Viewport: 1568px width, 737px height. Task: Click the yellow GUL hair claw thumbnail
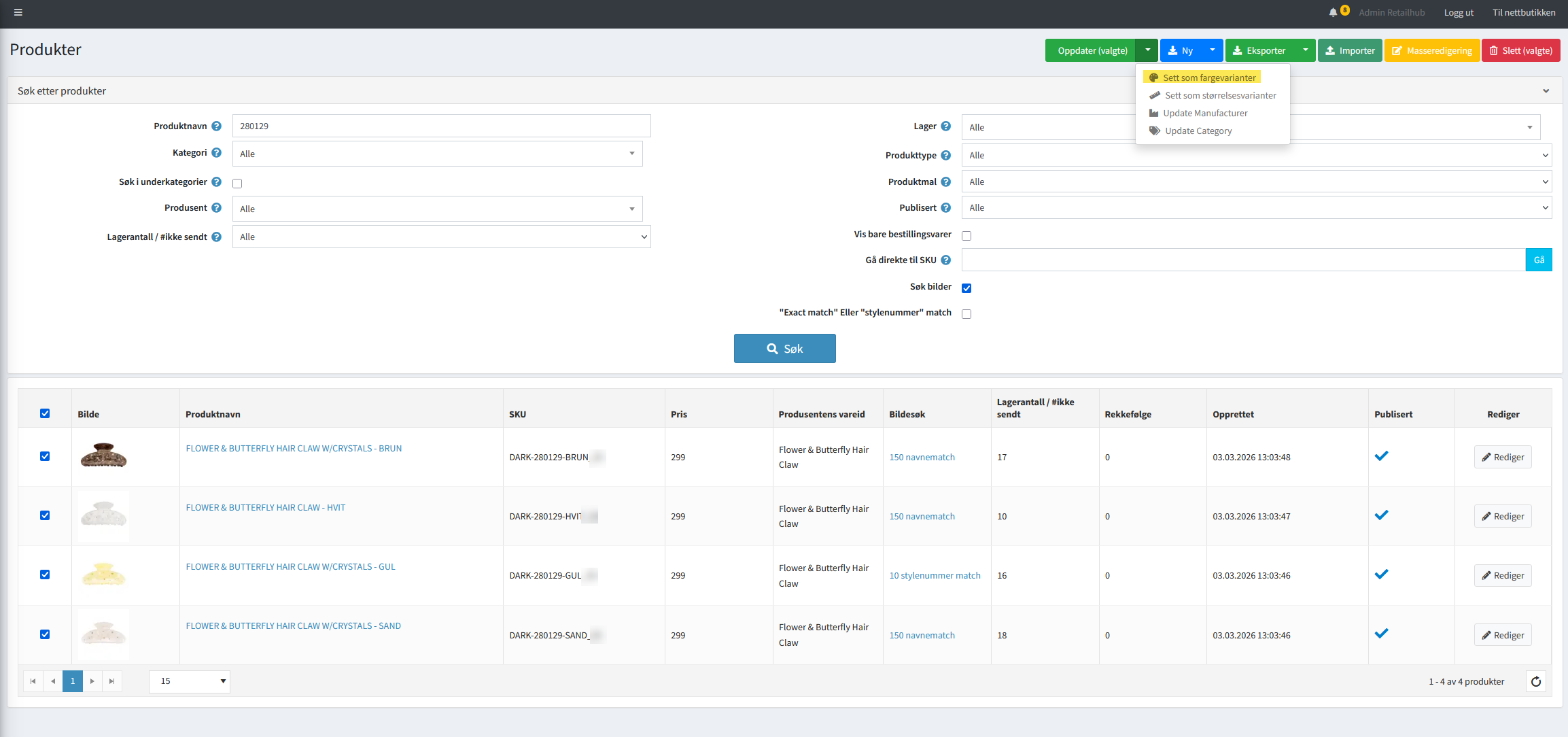click(103, 575)
